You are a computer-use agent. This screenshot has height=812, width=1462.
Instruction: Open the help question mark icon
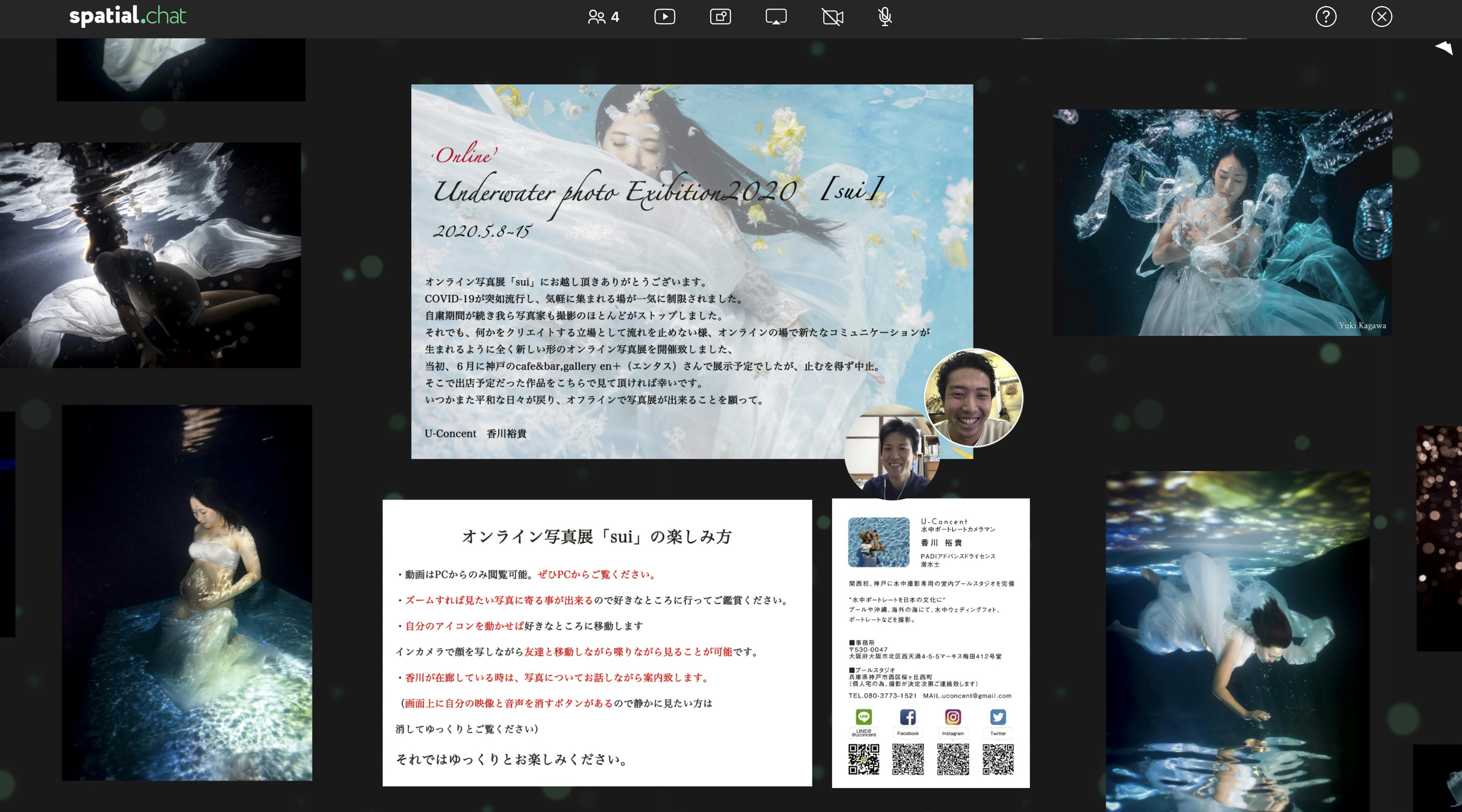(x=1326, y=17)
